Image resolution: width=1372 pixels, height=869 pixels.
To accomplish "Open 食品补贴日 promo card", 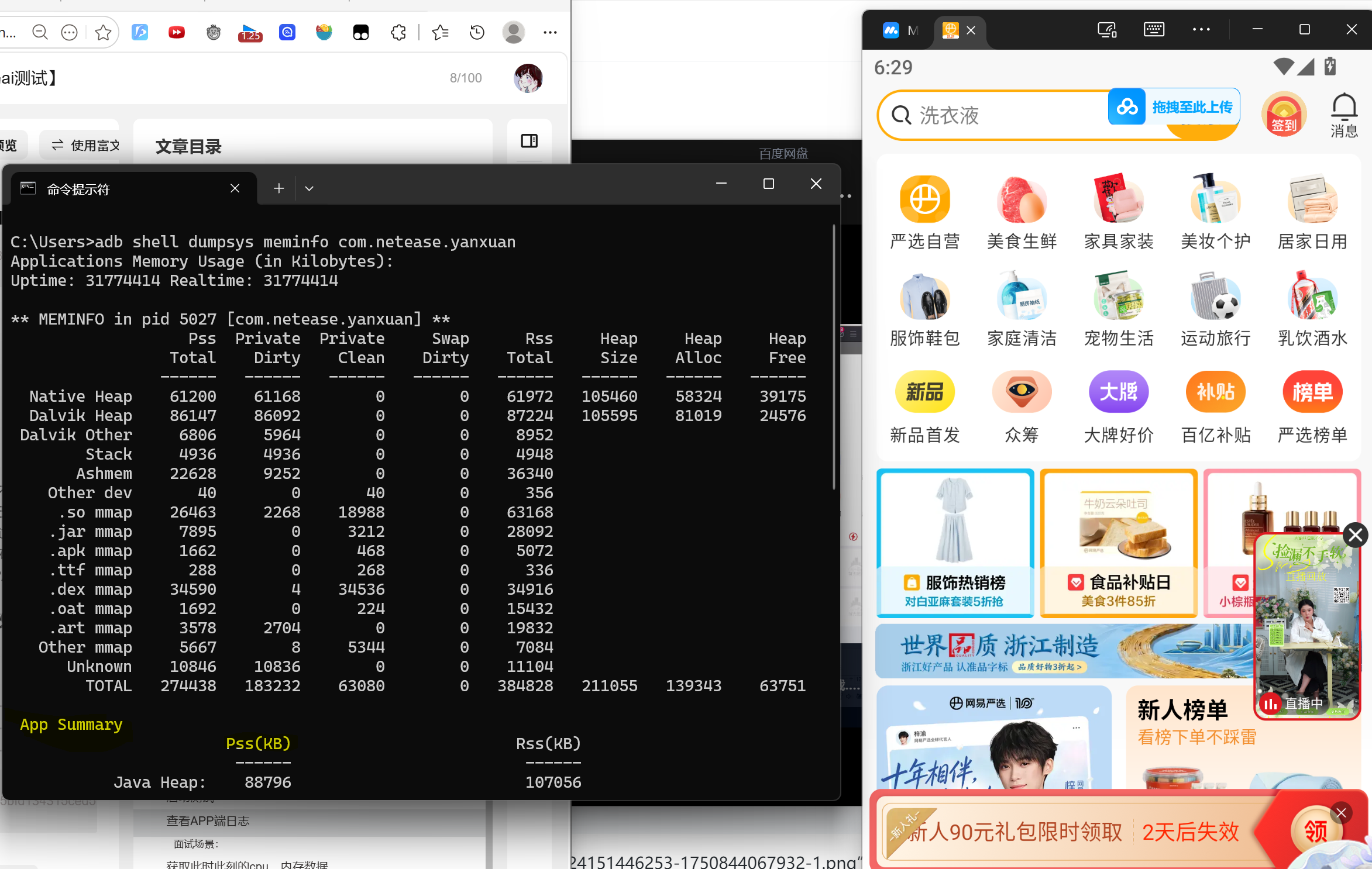I will [1119, 543].
